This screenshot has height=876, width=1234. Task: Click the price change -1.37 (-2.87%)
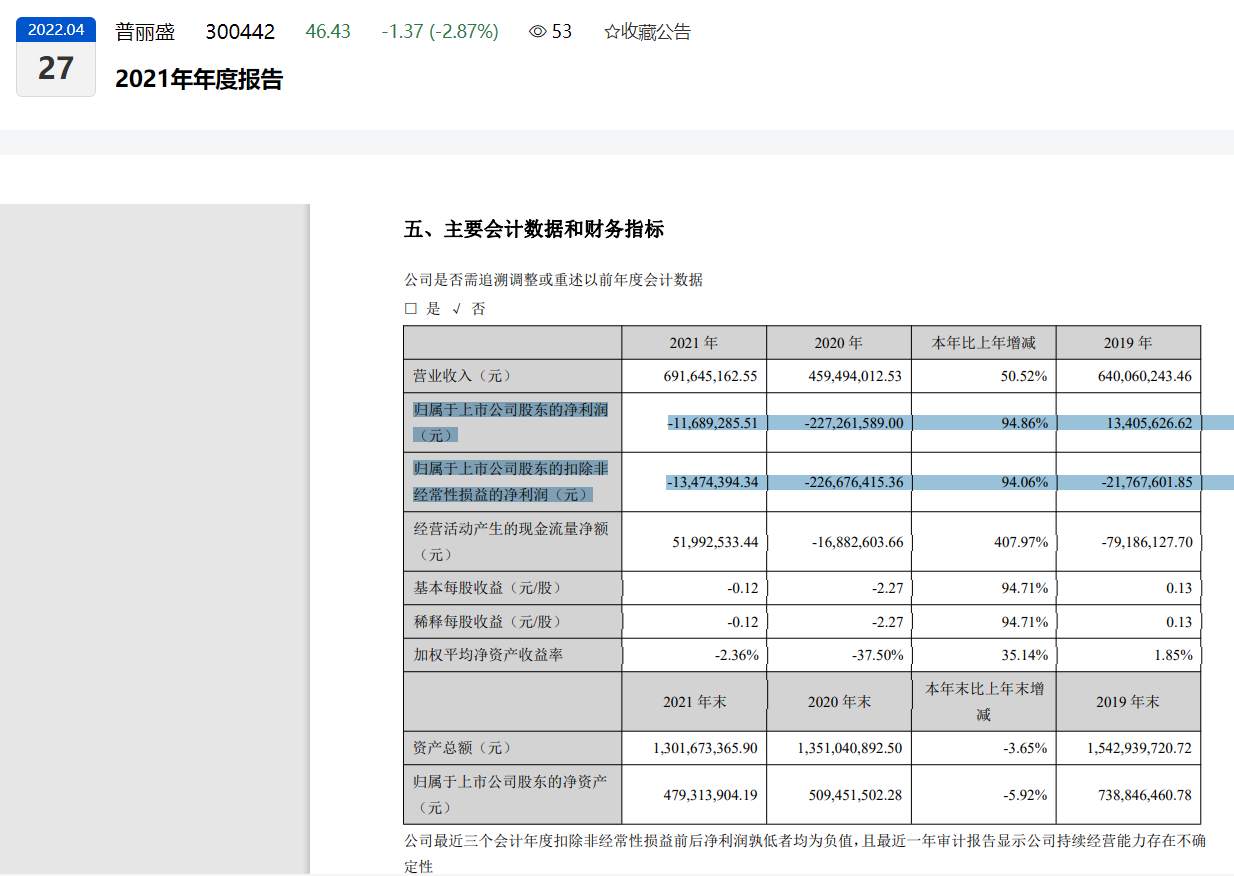(x=440, y=32)
